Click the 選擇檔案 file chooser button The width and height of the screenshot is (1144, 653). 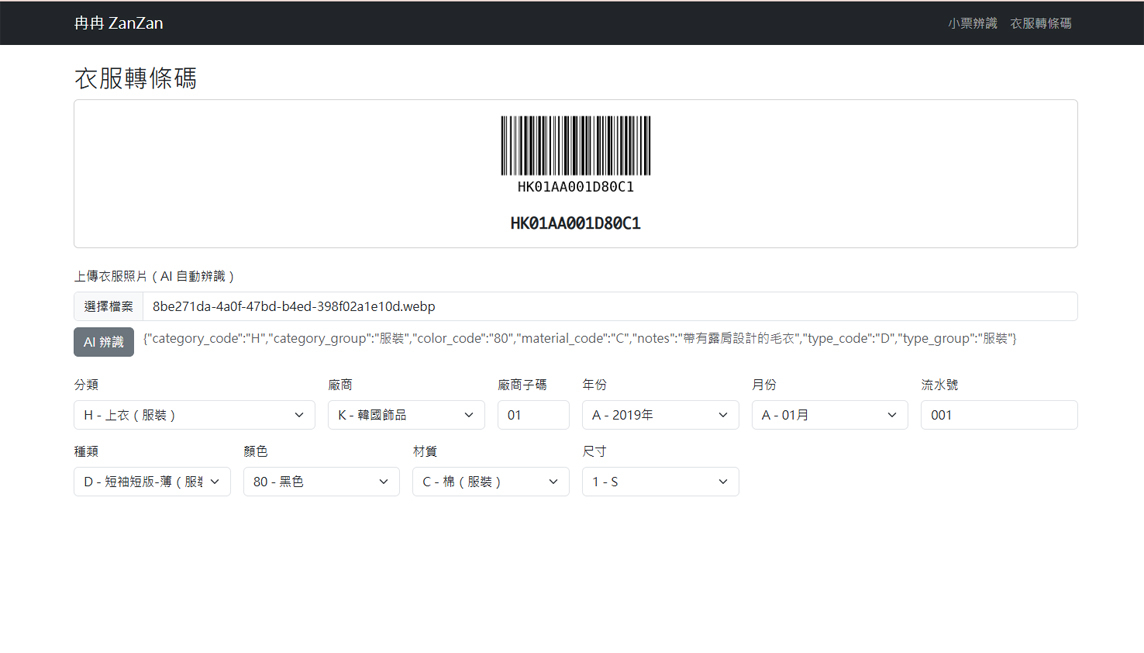pyautogui.click(x=108, y=306)
